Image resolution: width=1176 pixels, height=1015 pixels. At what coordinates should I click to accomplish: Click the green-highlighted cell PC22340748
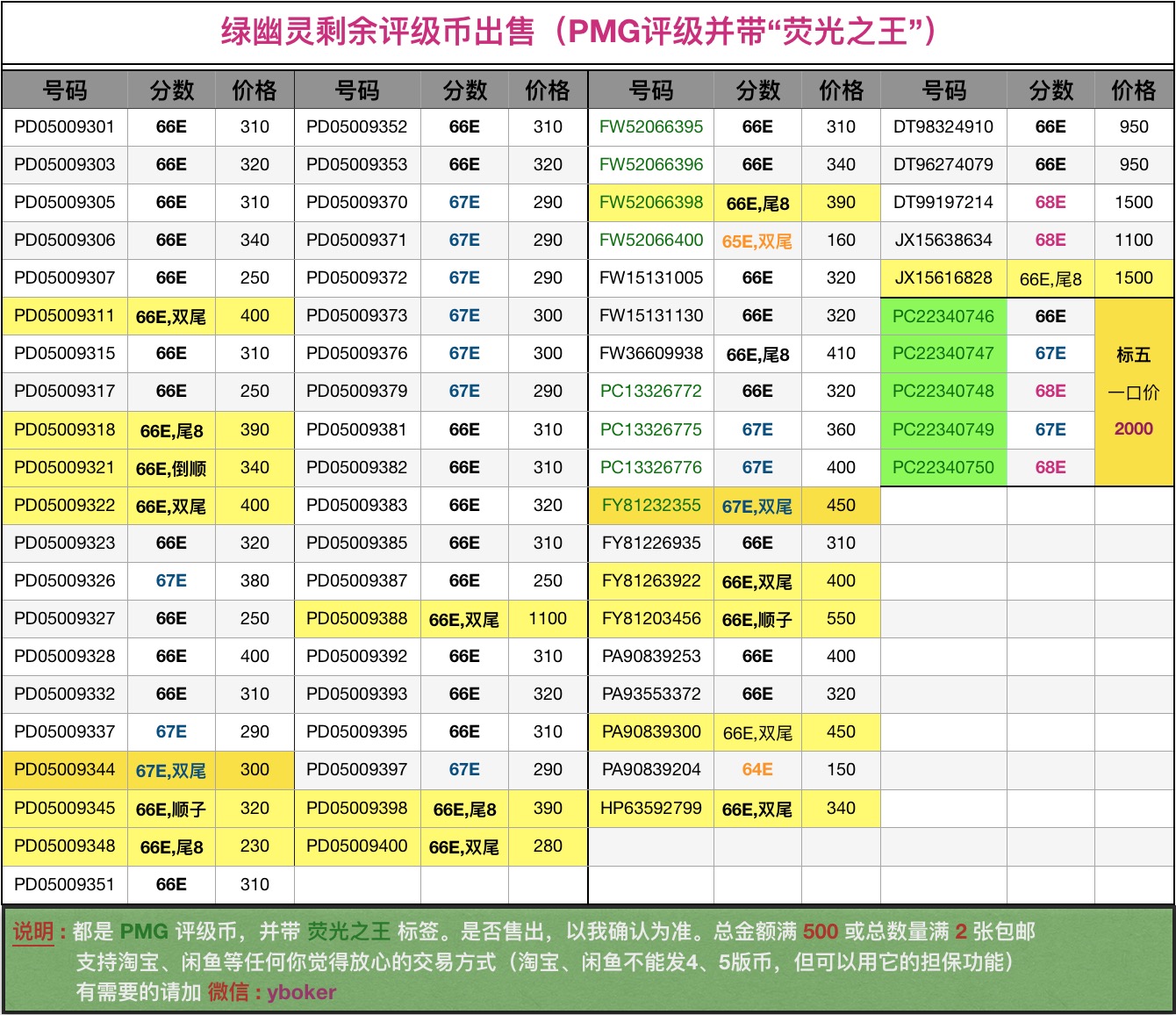tap(943, 392)
